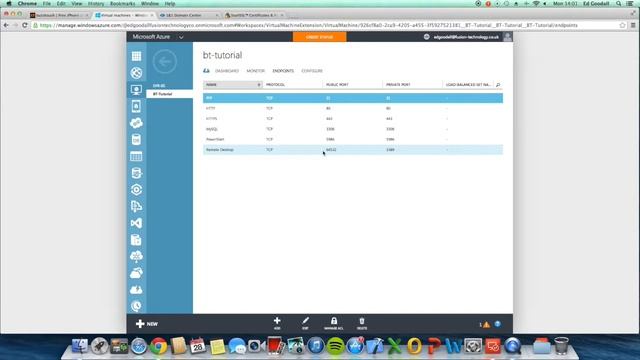Open Mobile Services icon in sidebar
This screenshot has width=640, height=360.
136,107
